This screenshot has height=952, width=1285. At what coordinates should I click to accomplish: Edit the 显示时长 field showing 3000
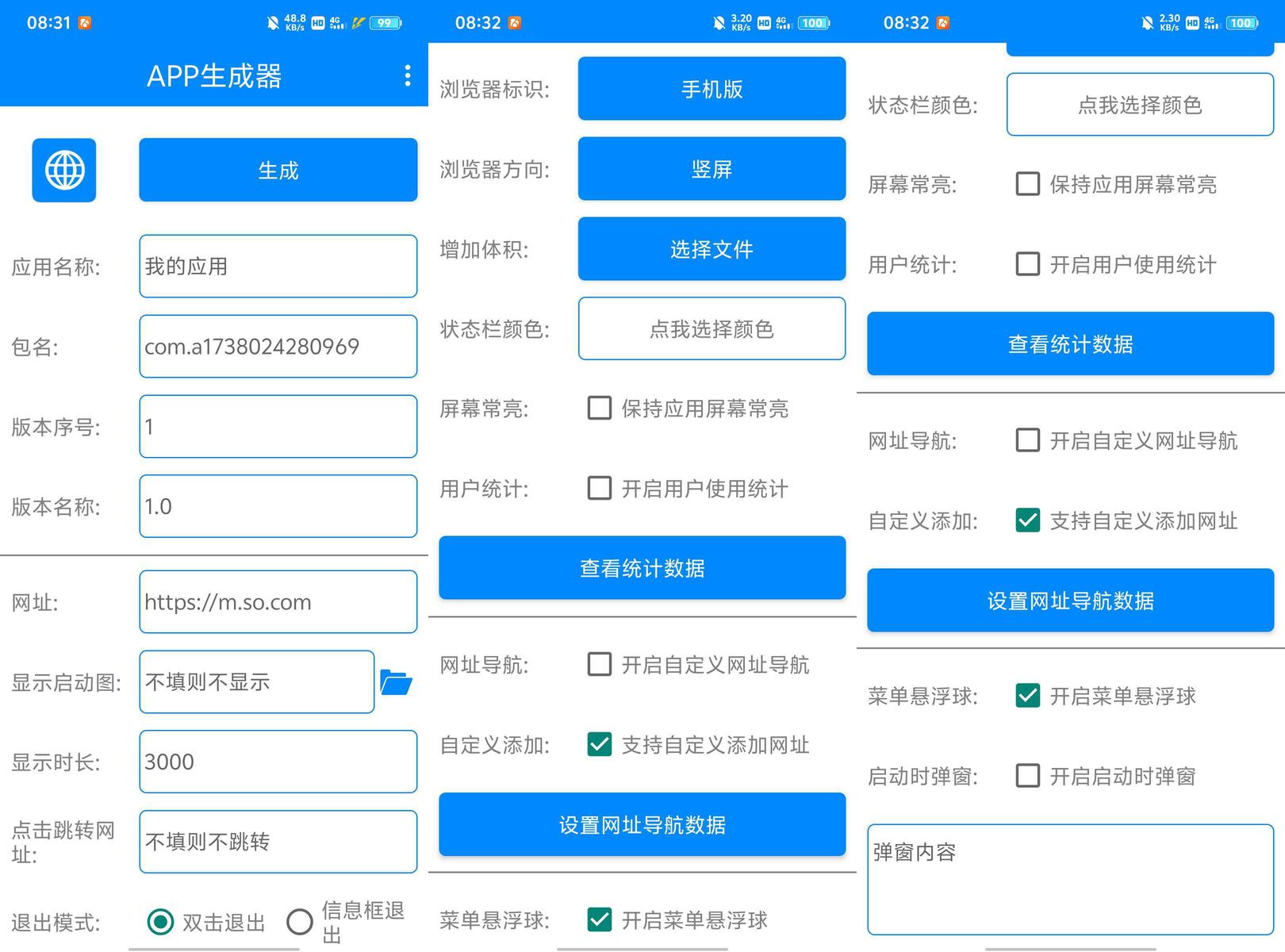coord(278,762)
